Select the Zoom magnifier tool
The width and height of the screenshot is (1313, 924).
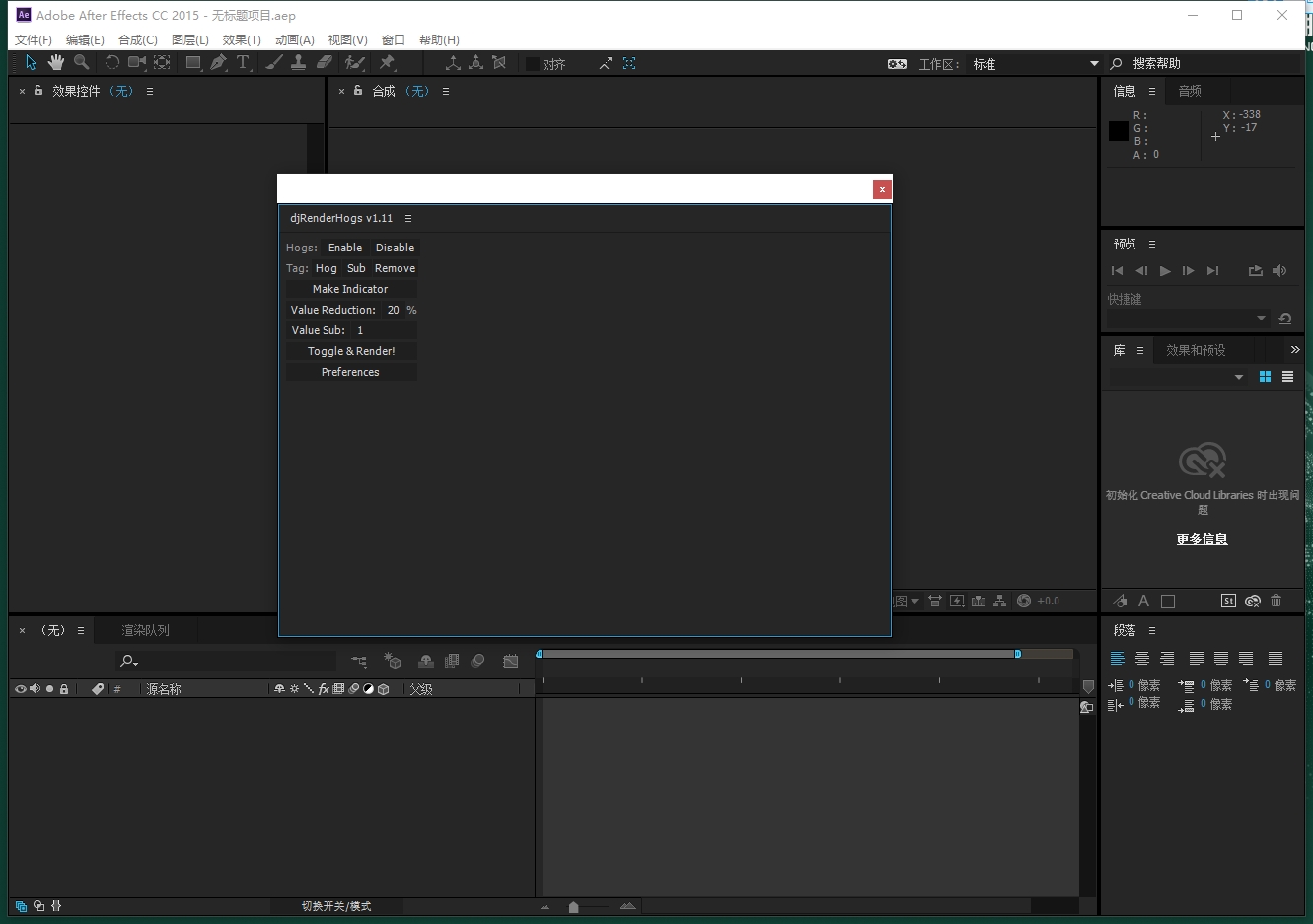[x=82, y=63]
